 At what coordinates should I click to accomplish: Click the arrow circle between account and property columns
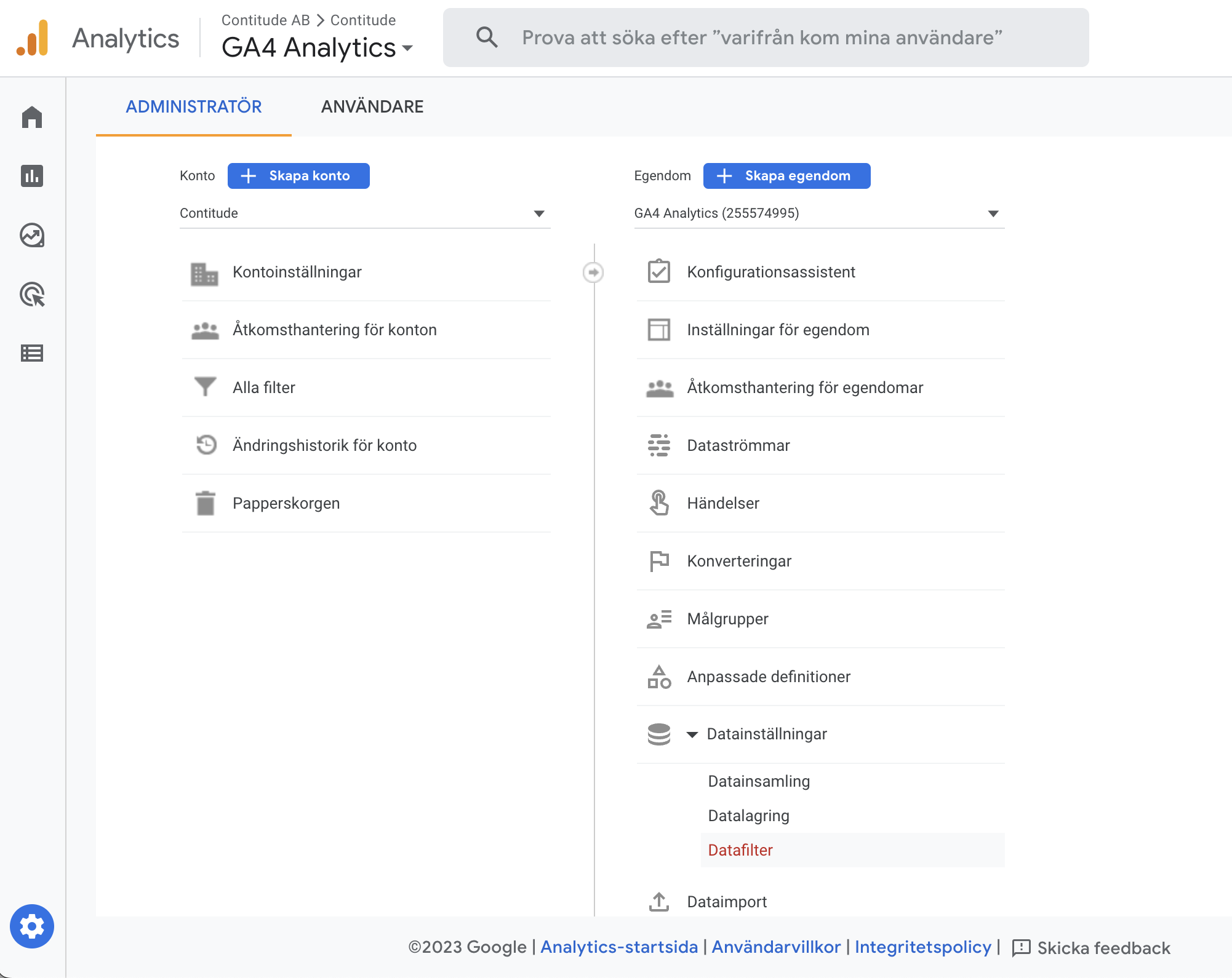(593, 272)
